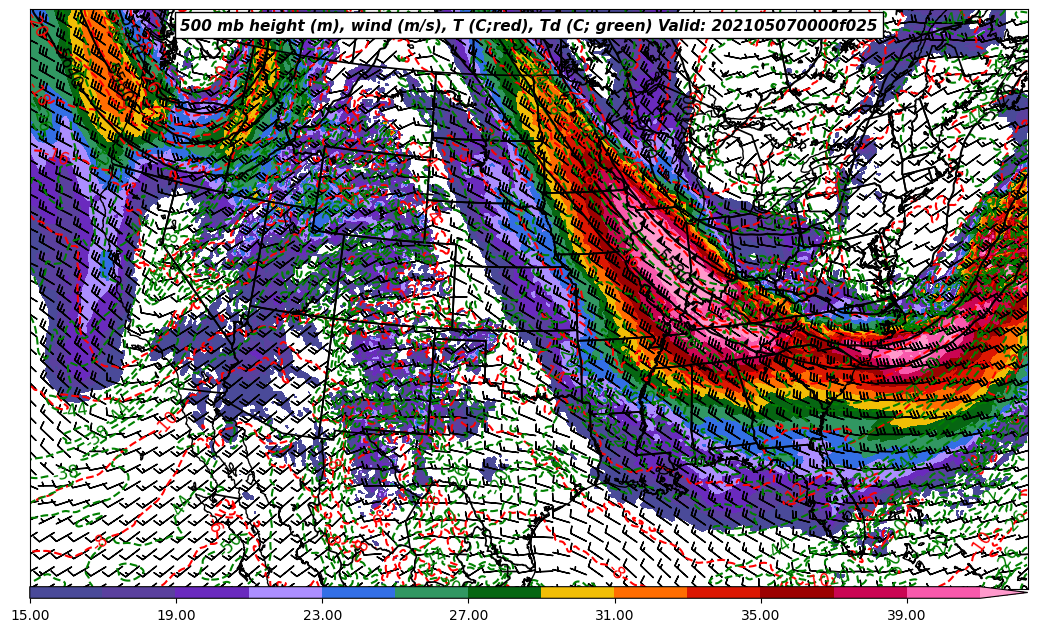Choose the hot pink colorbar segment
The height and width of the screenshot is (632, 1037).
pos(942,592)
